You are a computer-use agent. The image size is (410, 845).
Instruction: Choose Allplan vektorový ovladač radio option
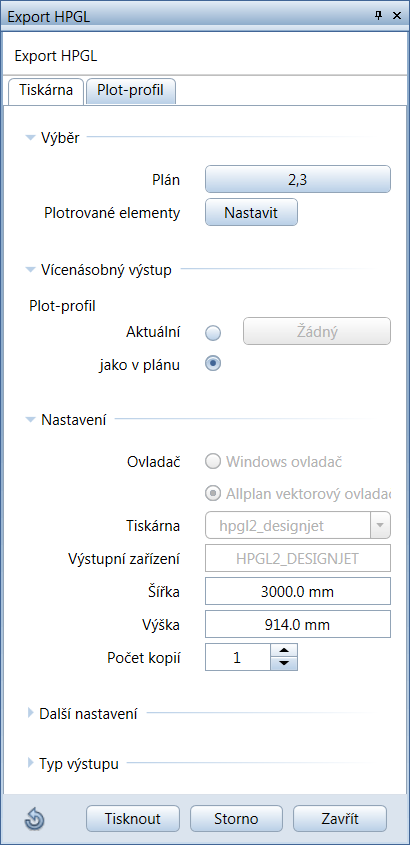[x=213, y=493]
